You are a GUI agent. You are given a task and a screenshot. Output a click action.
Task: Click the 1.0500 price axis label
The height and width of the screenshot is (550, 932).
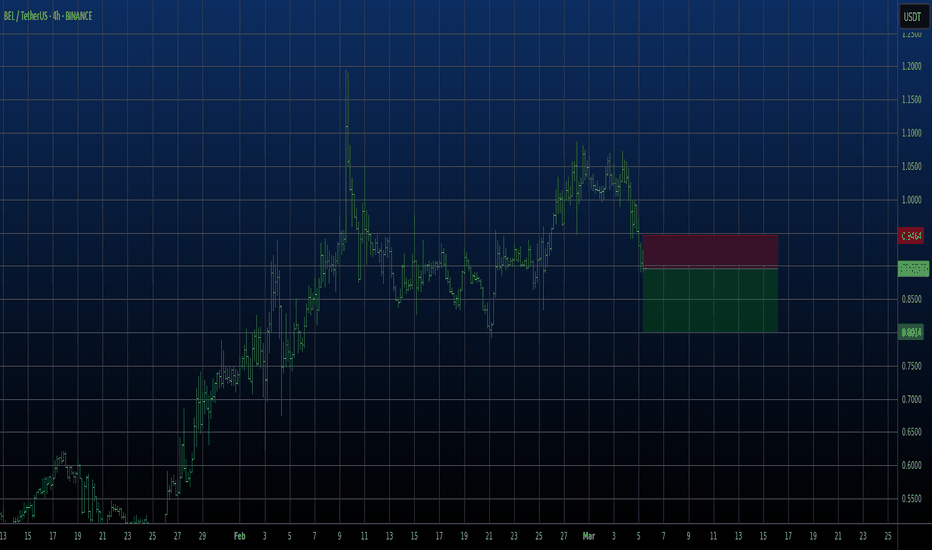911,166
